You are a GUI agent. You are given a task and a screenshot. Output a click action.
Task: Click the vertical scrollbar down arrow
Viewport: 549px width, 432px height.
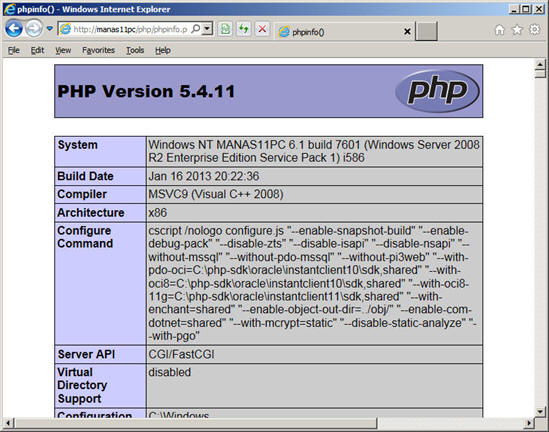[540, 412]
